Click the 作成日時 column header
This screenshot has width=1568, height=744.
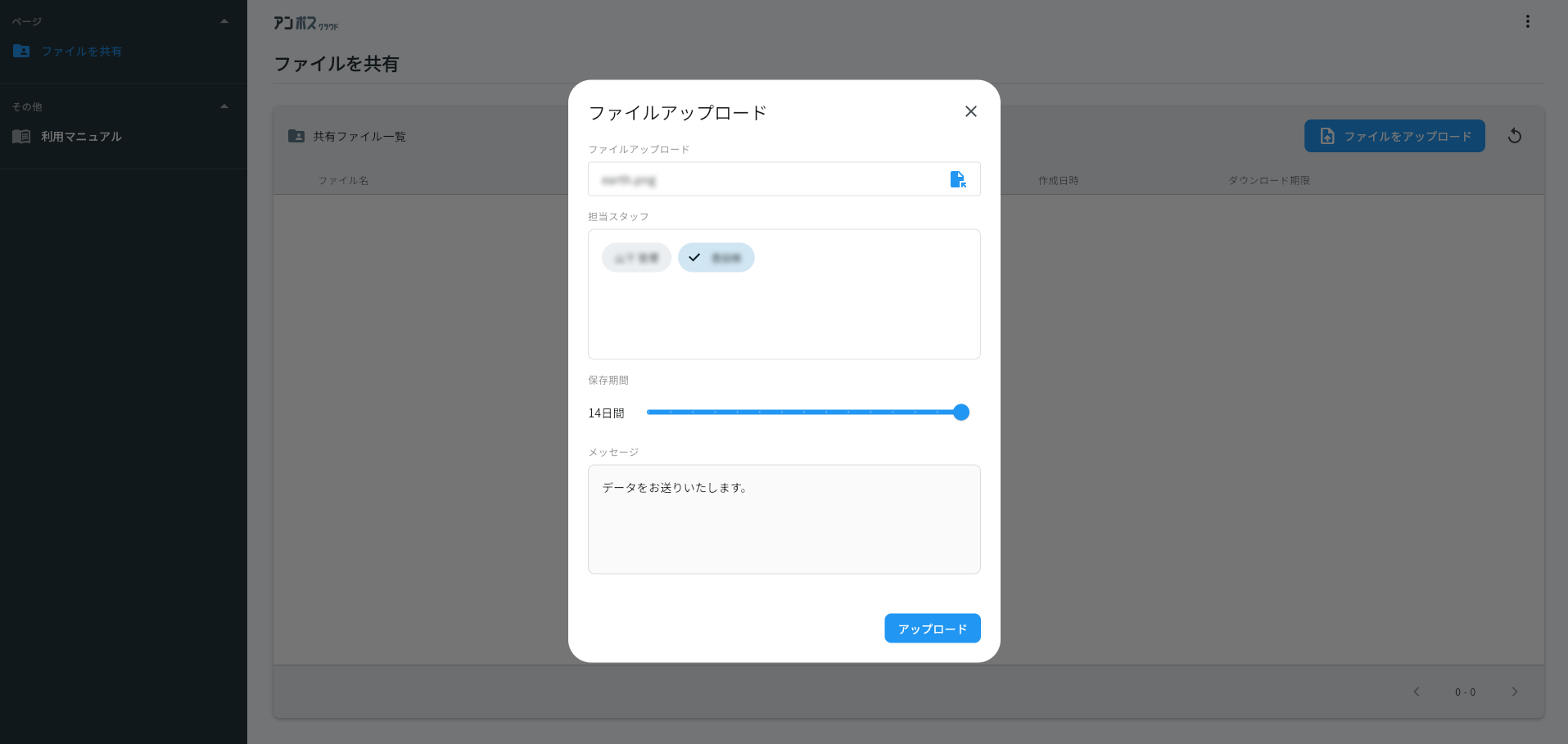pyautogui.click(x=1058, y=181)
